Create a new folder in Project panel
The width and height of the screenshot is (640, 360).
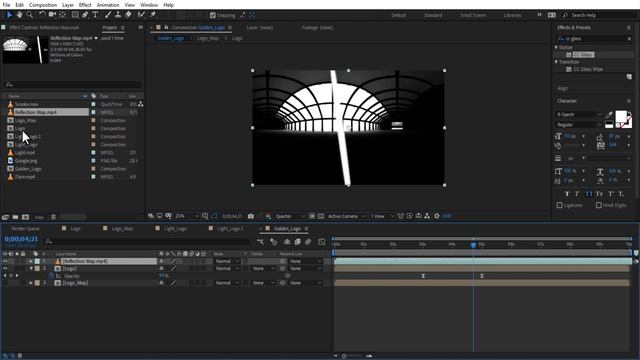click(16, 217)
